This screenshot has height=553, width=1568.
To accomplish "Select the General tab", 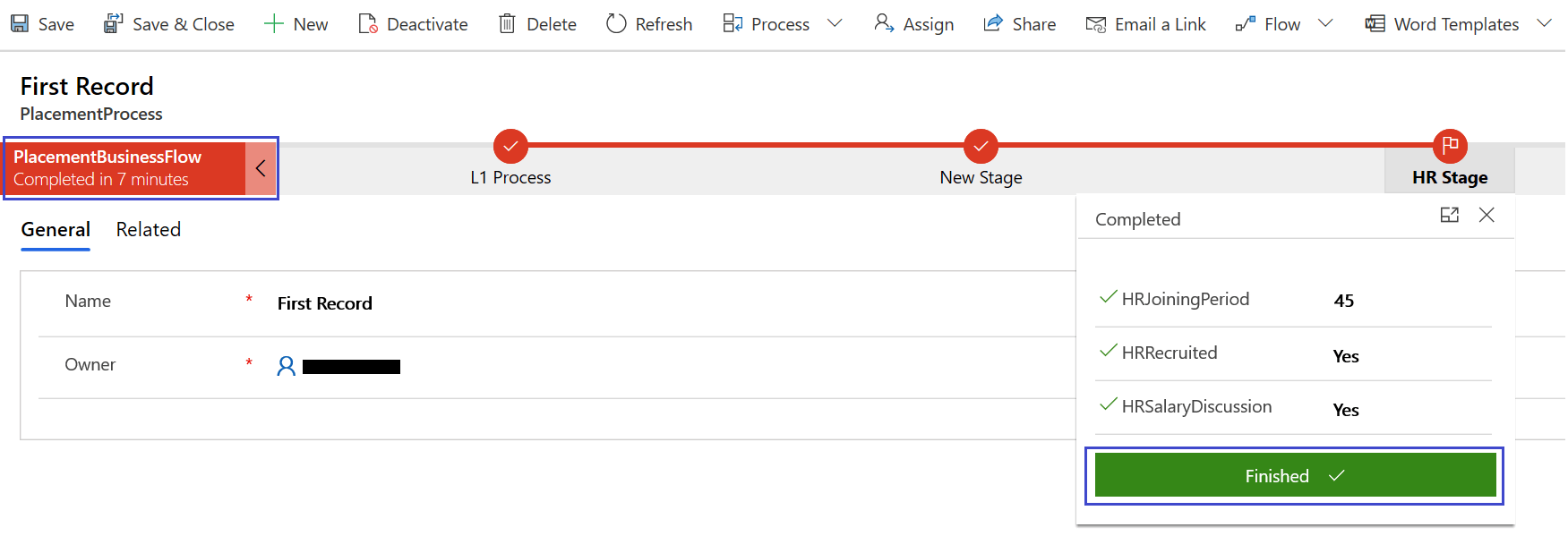I will [x=55, y=229].
